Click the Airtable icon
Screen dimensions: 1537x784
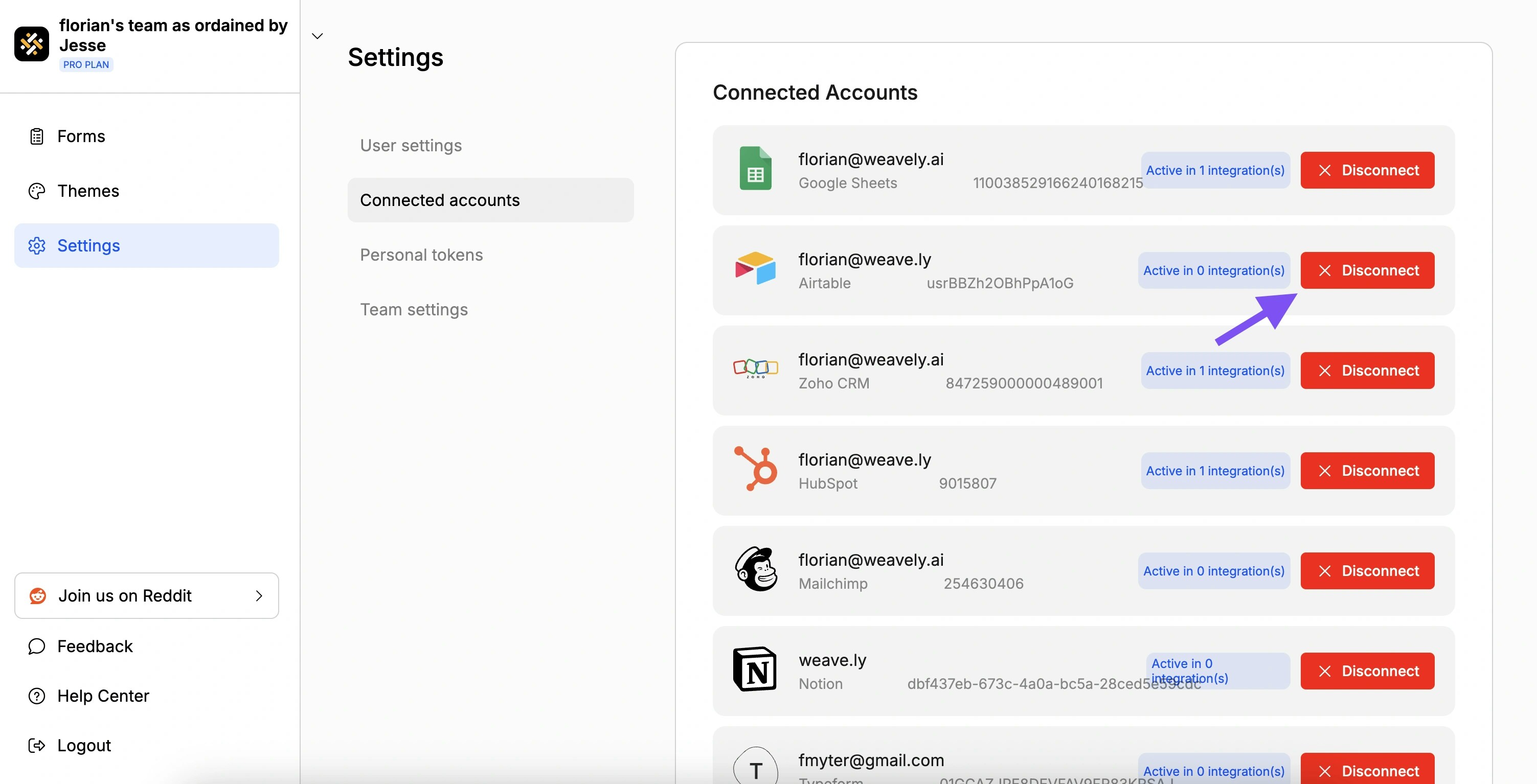[754, 269]
